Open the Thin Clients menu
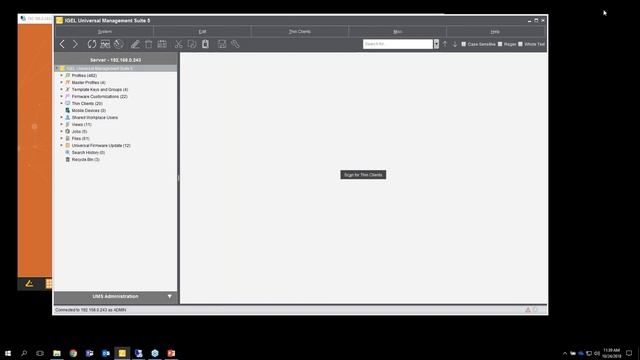640x360 pixels. point(300,31)
